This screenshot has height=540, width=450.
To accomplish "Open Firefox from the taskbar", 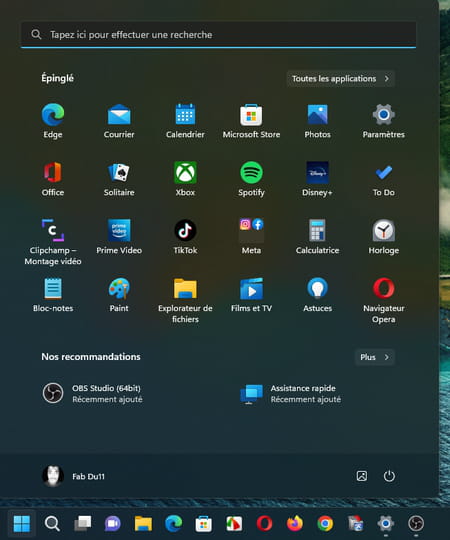I will (x=295, y=524).
